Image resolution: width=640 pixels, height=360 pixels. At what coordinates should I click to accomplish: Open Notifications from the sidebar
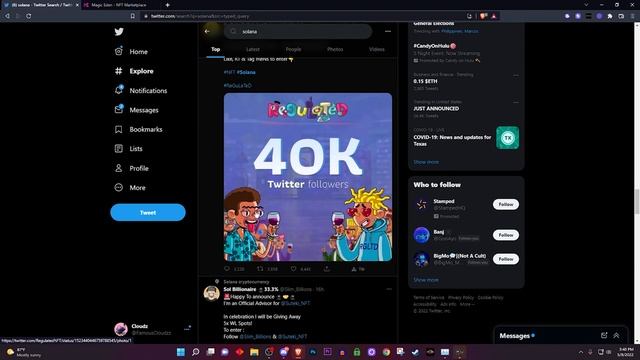click(x=141, y=90)
